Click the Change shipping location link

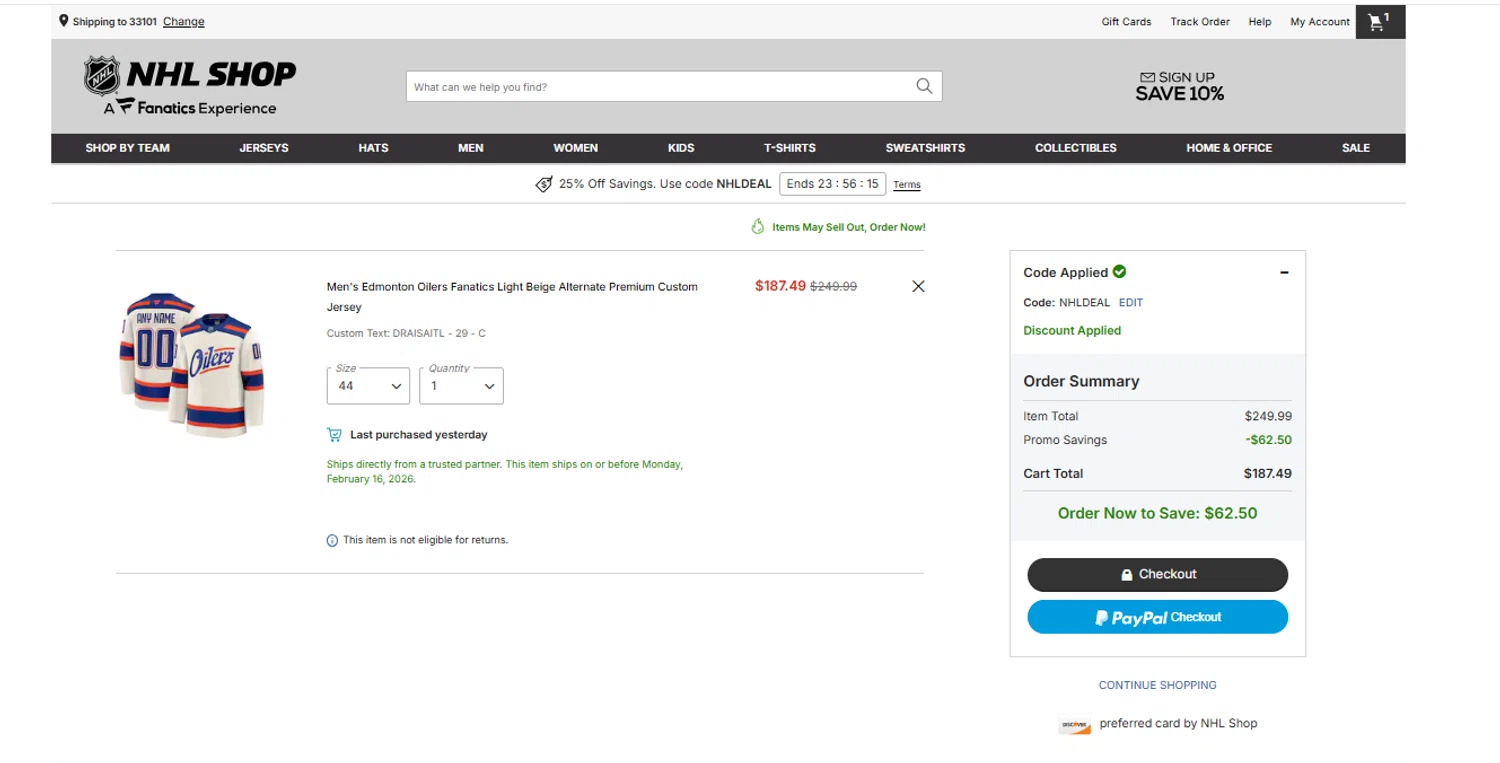tap(184, 21)
